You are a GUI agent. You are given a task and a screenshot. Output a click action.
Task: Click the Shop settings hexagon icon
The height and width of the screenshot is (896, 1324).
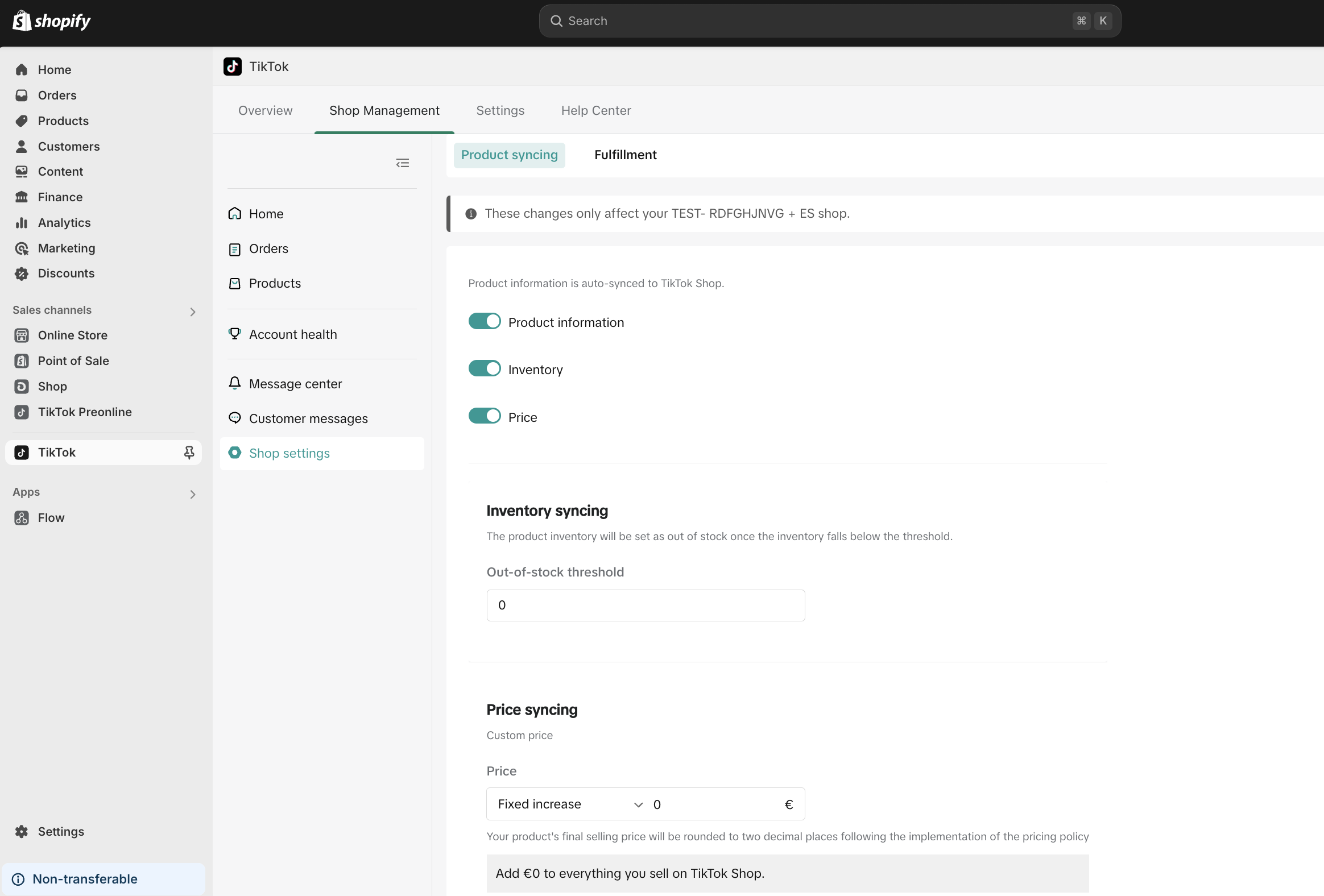coord(235,453)
